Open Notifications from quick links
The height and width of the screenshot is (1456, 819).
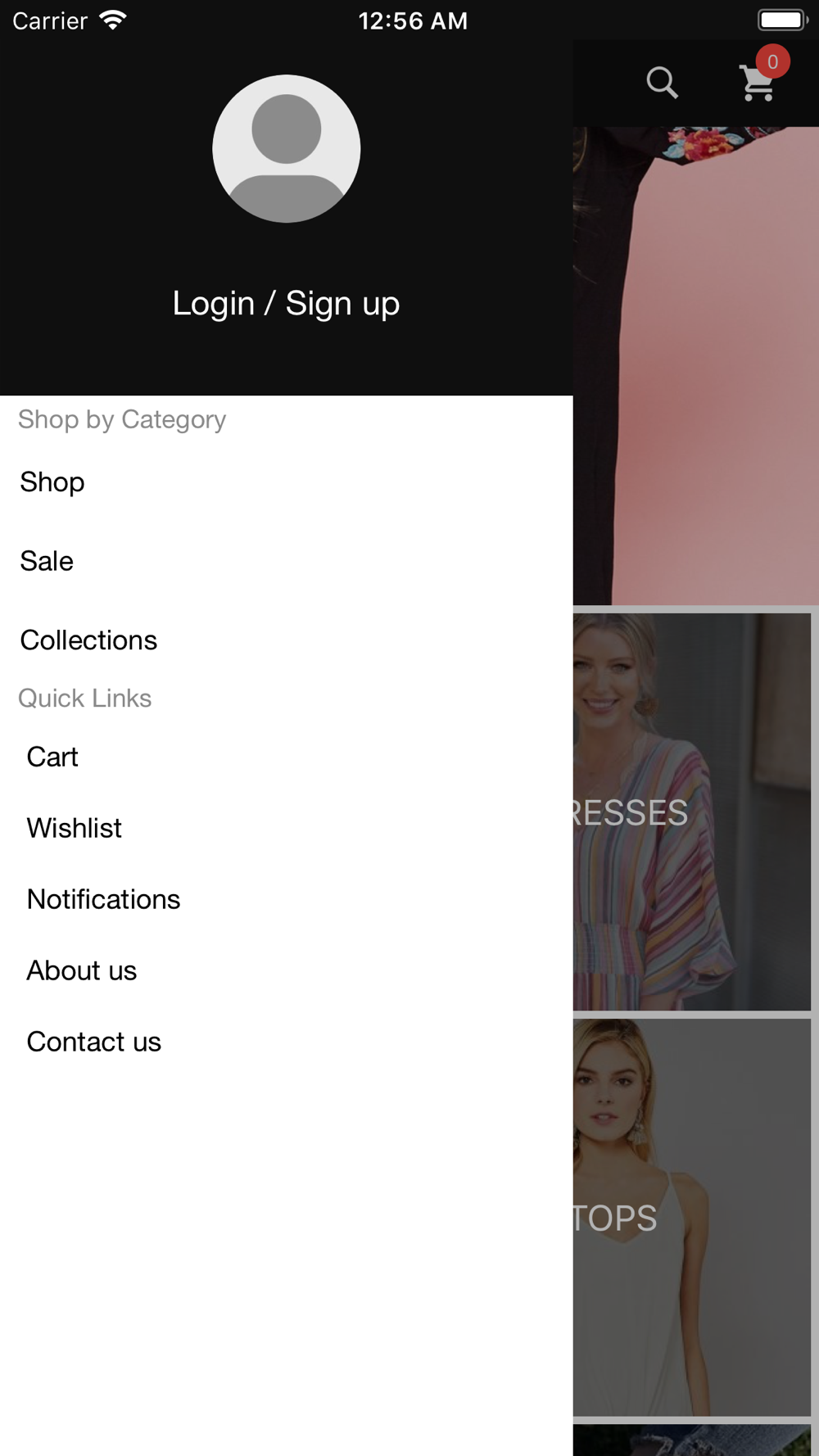[287, 899]
